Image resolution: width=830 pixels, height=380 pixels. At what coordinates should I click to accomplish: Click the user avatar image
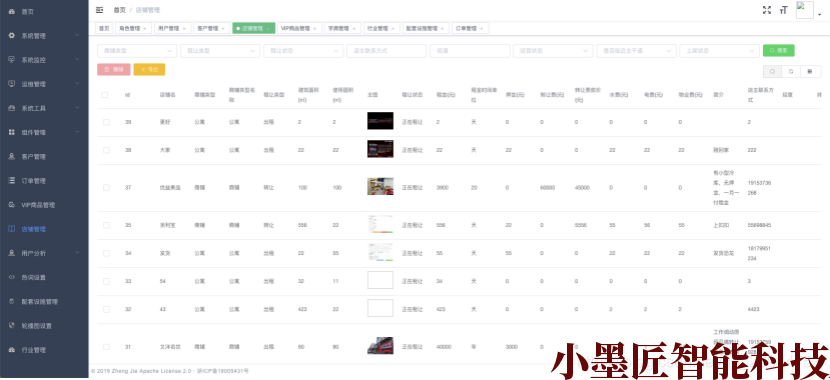(805, 10)
